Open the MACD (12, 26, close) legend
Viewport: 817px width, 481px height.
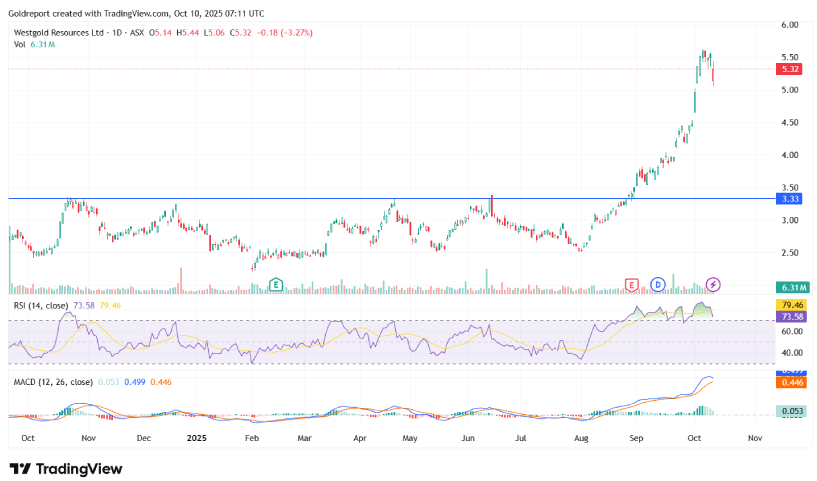point(53,382)
